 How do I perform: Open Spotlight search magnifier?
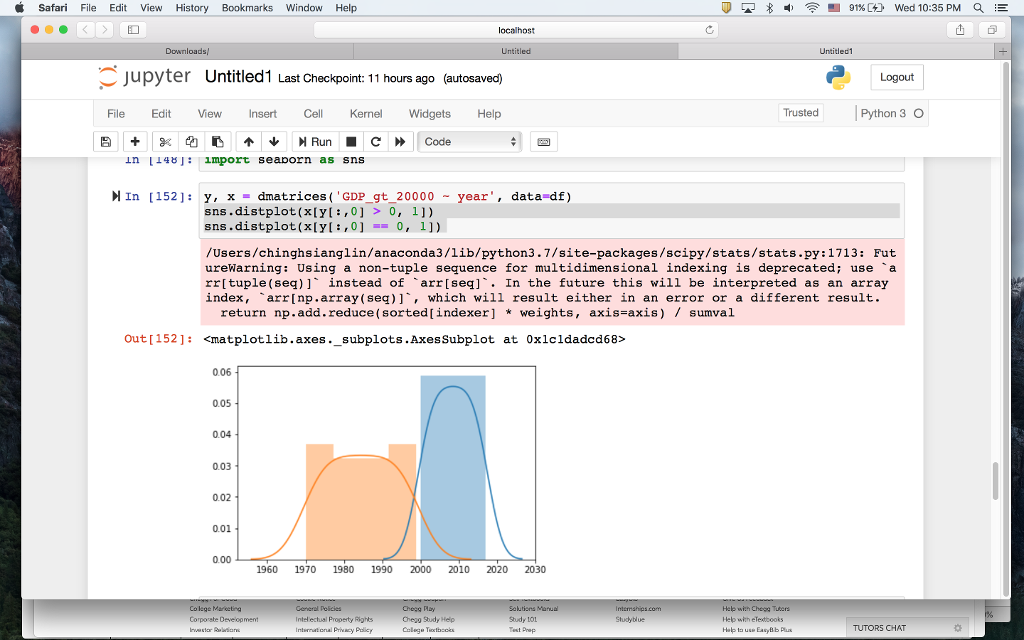(978, 8)
